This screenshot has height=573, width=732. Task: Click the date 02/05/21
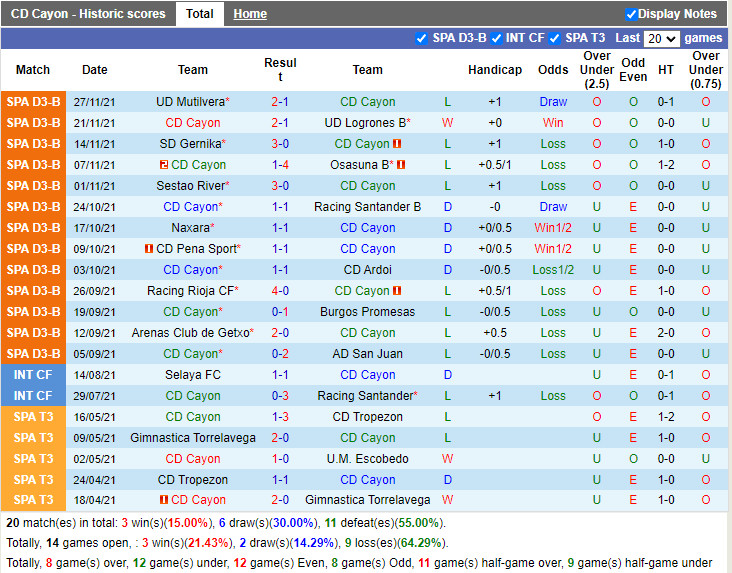tap(94, 459)
